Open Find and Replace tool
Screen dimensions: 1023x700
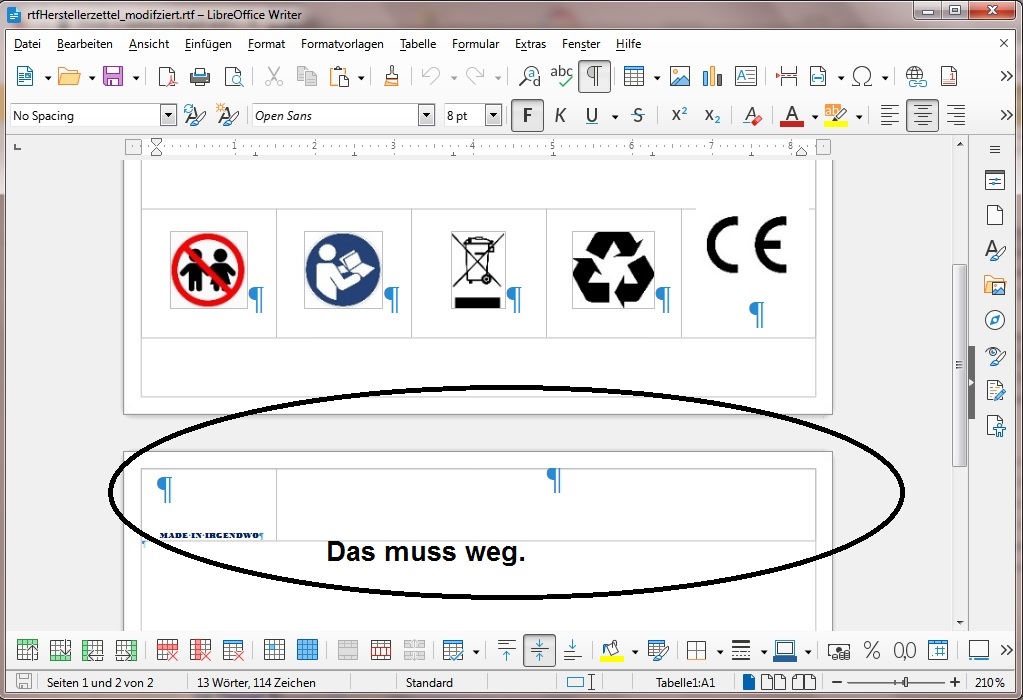[x=529, y=77]
